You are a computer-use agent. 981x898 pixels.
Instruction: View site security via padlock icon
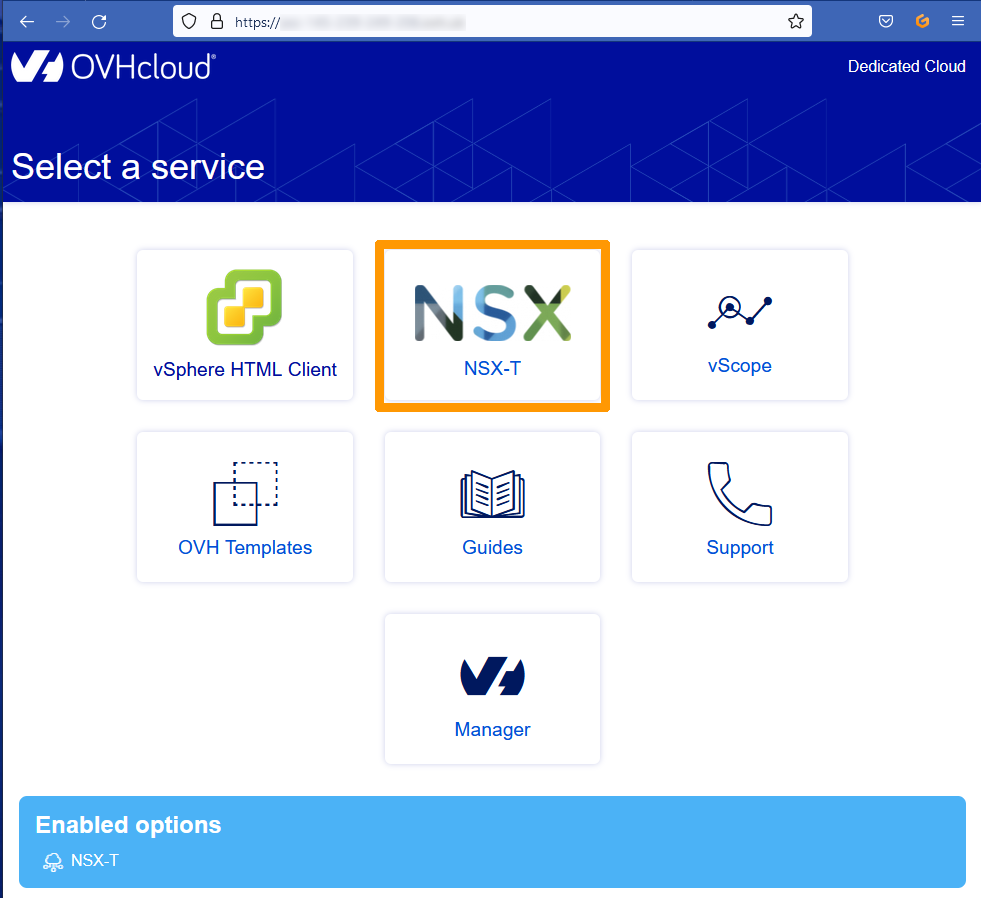coord(216,21)
